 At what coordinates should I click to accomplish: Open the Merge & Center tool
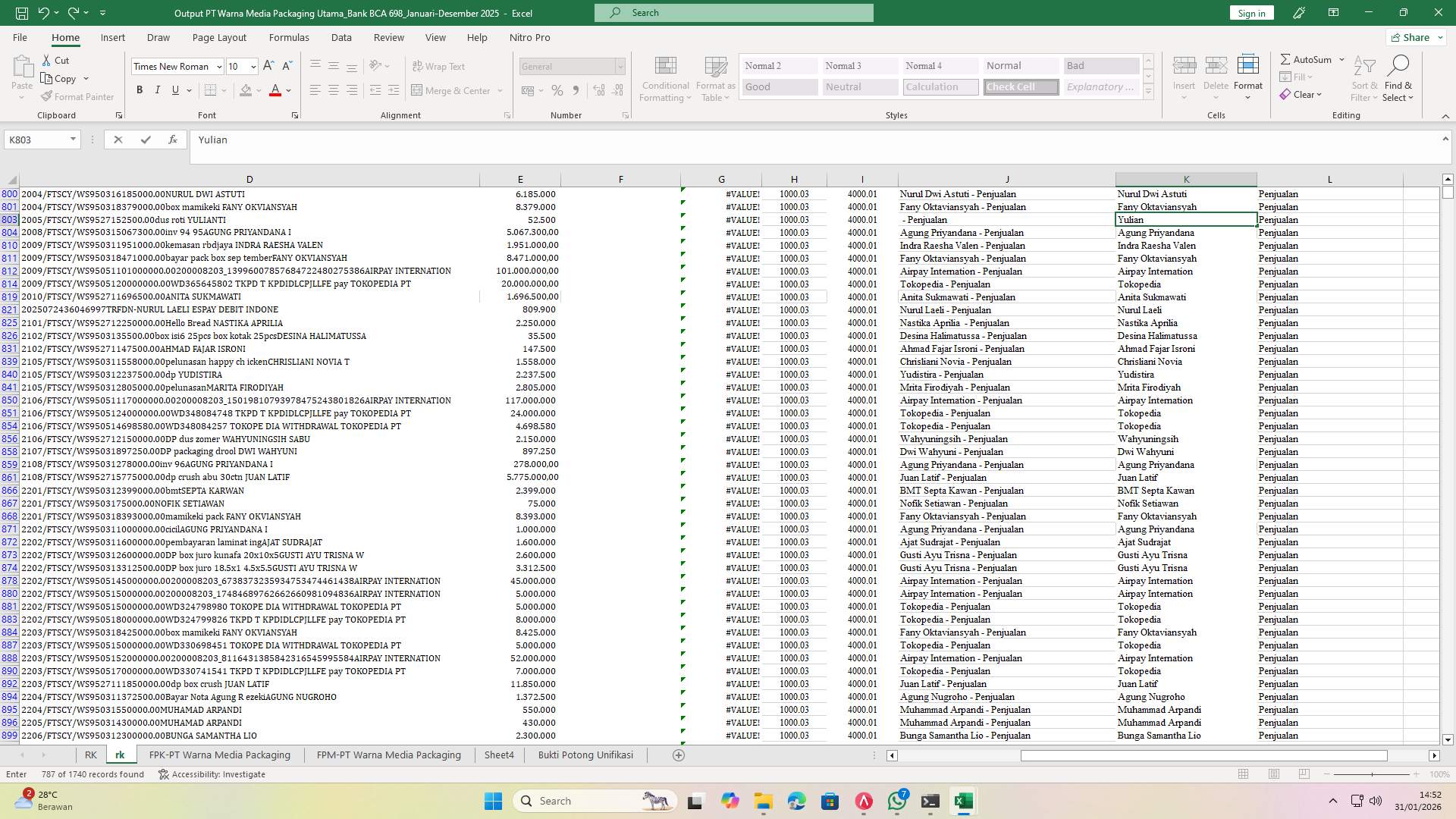pyautogui.click(x=453, y=90)
